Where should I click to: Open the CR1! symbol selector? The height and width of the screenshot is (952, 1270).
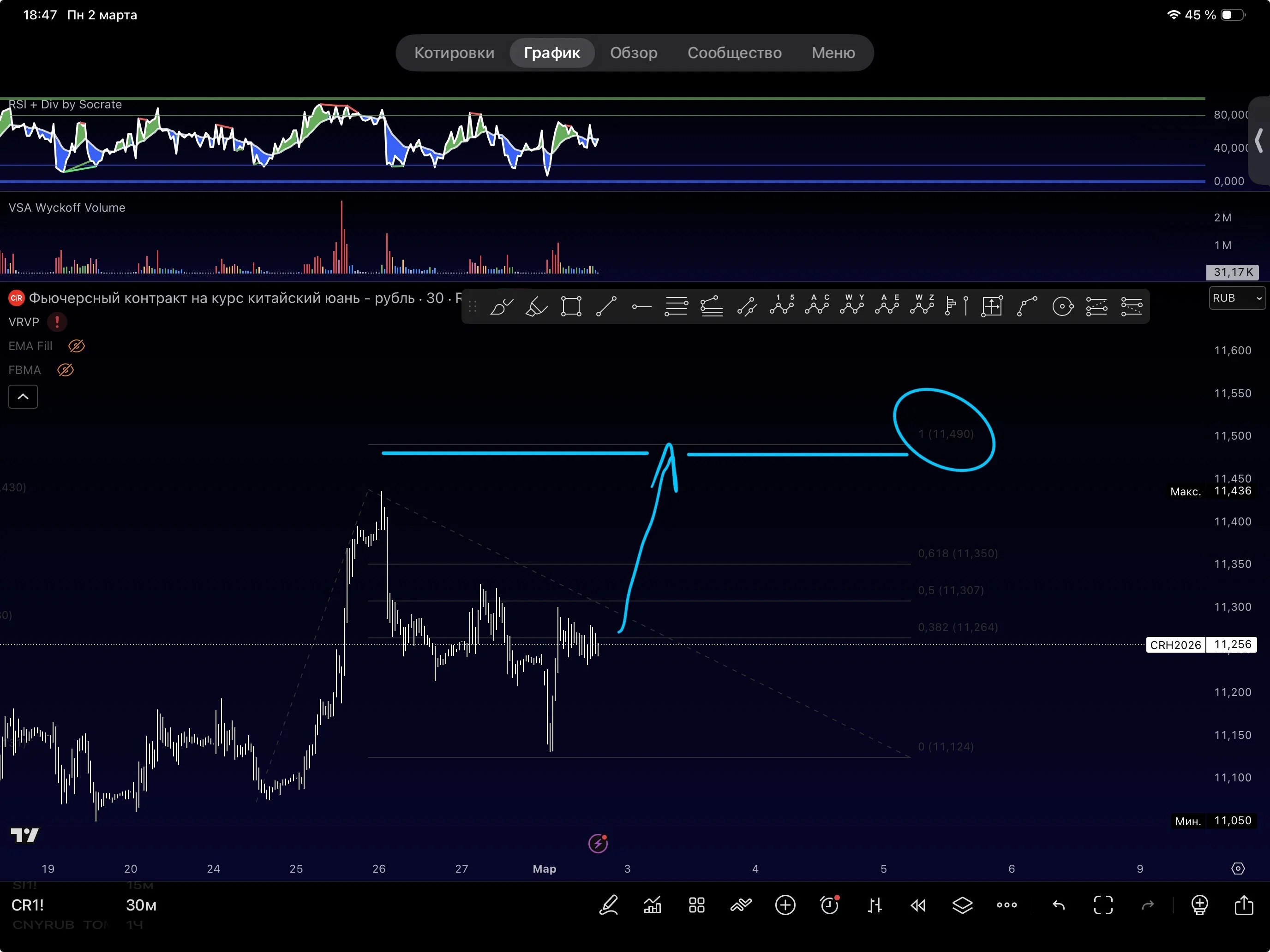[x=28, y=905]
